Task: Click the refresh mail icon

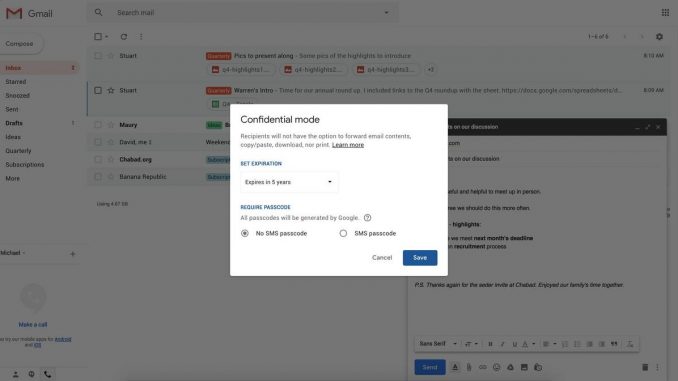Action: (x=124, y=37)
